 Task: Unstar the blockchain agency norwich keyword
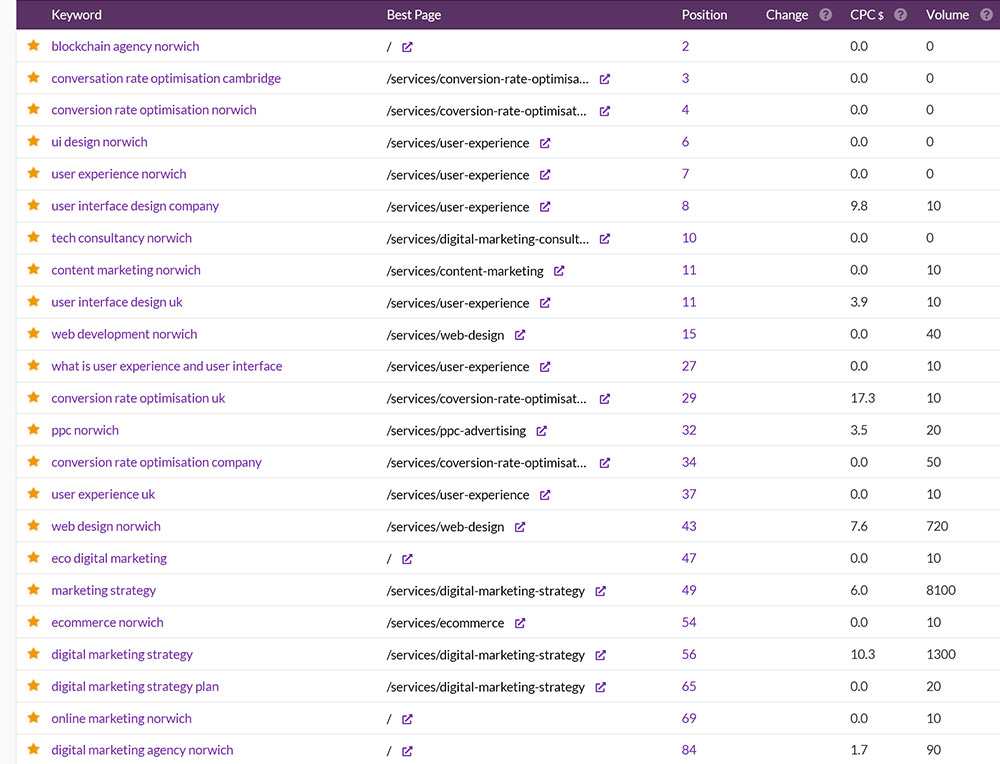pyautogui.click(x=33, y=46)
